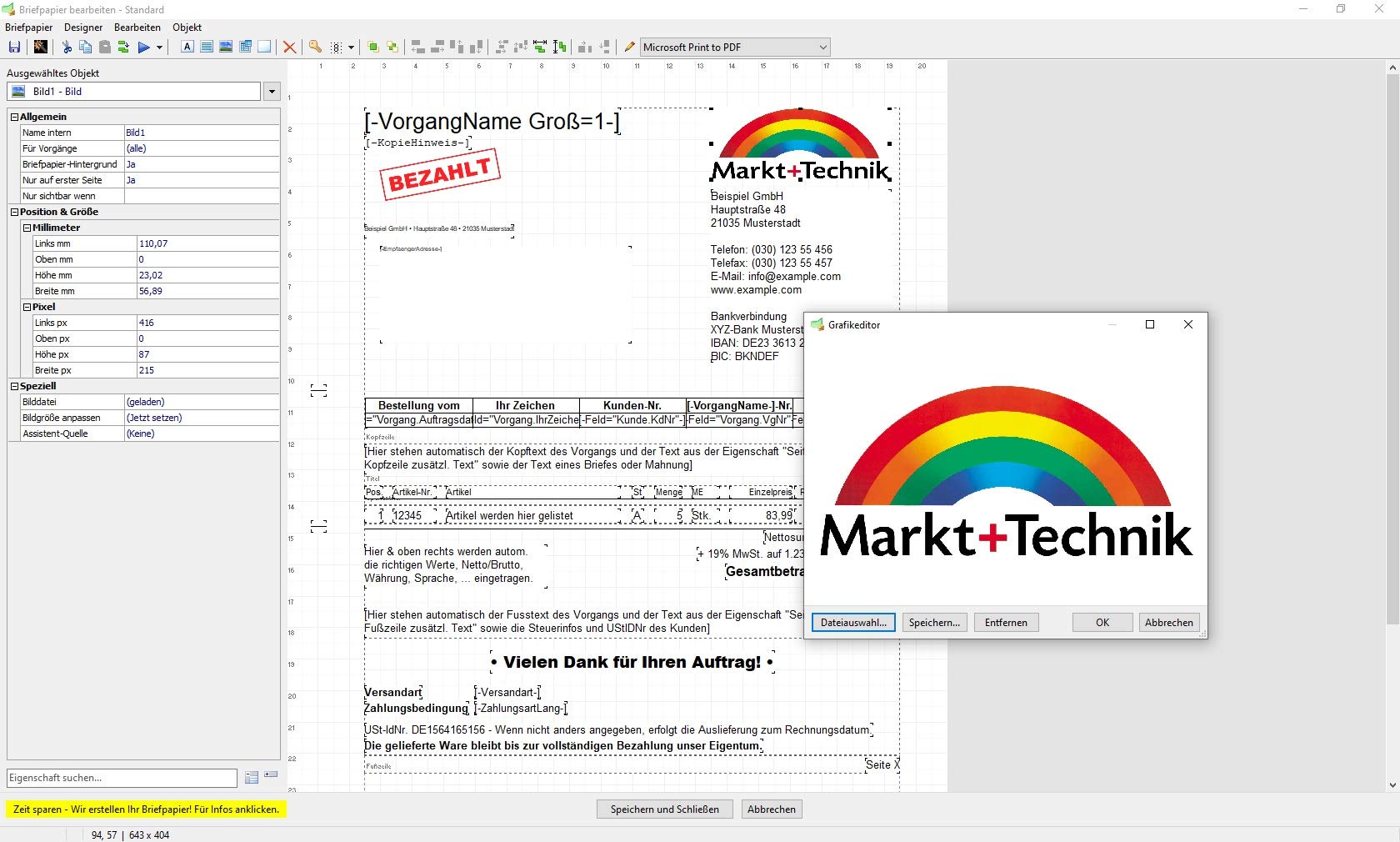Open the Bearbeiten menu
This screenshot has height=842, width=1400.
tap(137, 28)
